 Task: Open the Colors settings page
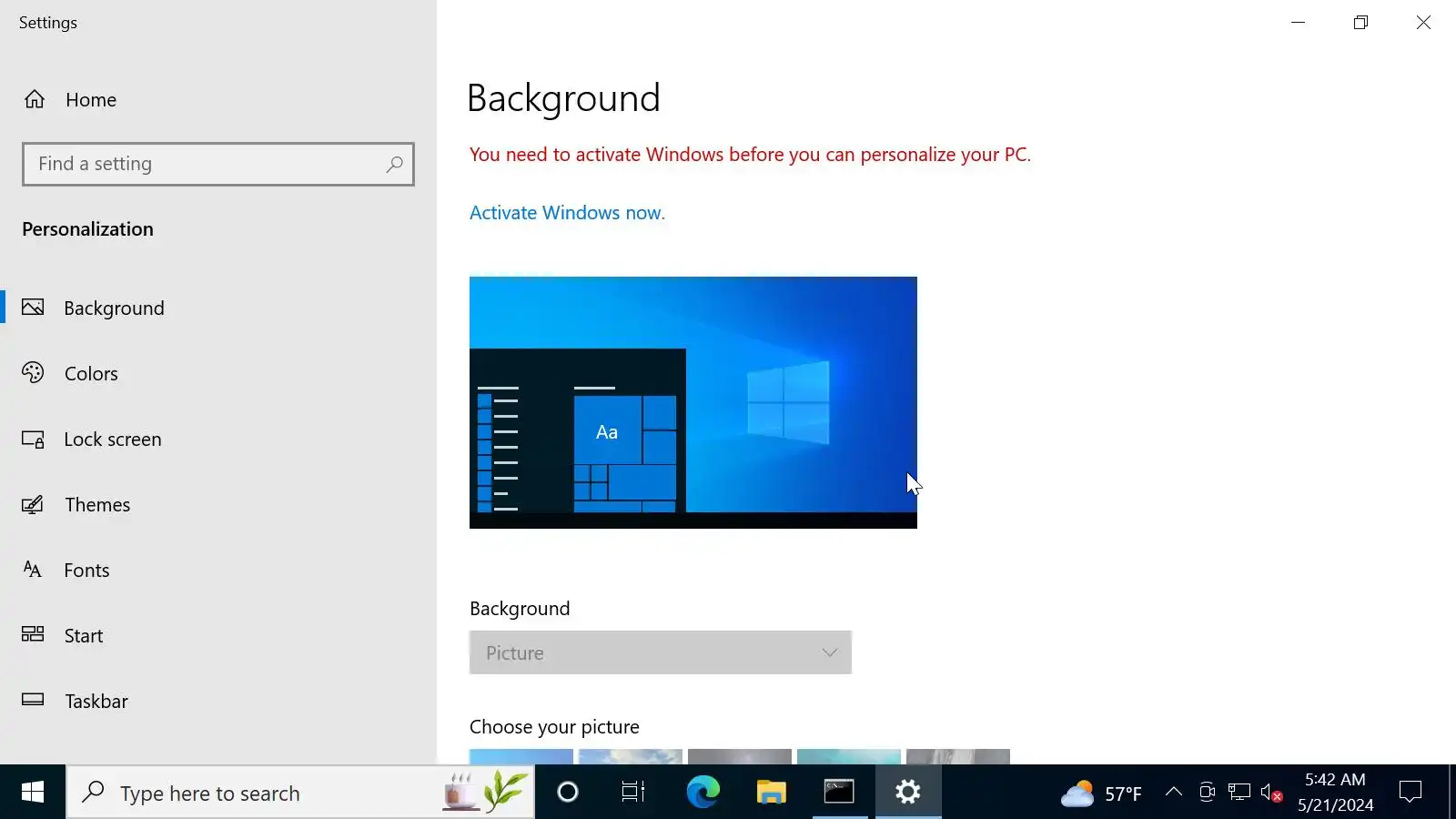(218, 373)
